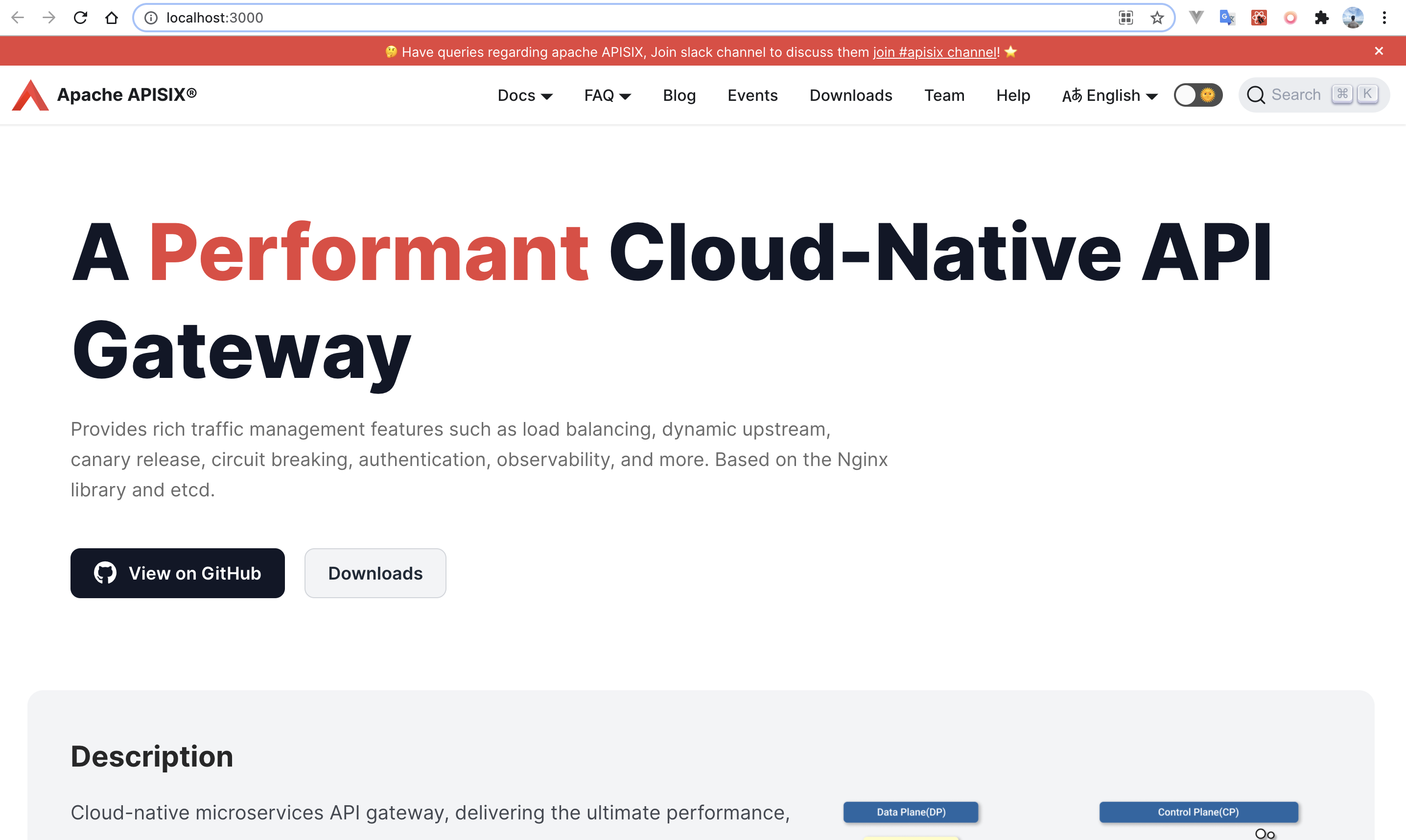
Task: Reload the page with browser refresh icon
Action: (80, 18)
